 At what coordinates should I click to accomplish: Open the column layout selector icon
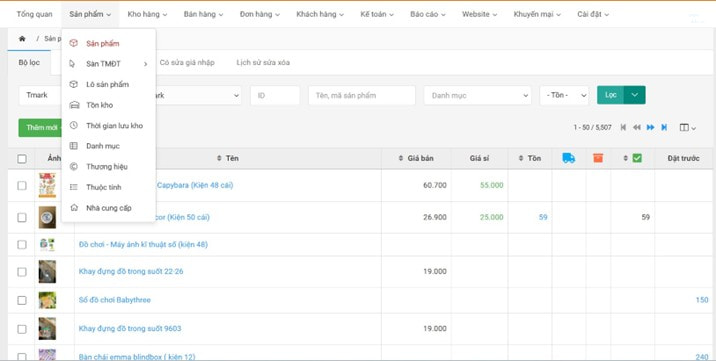point(687,128)
